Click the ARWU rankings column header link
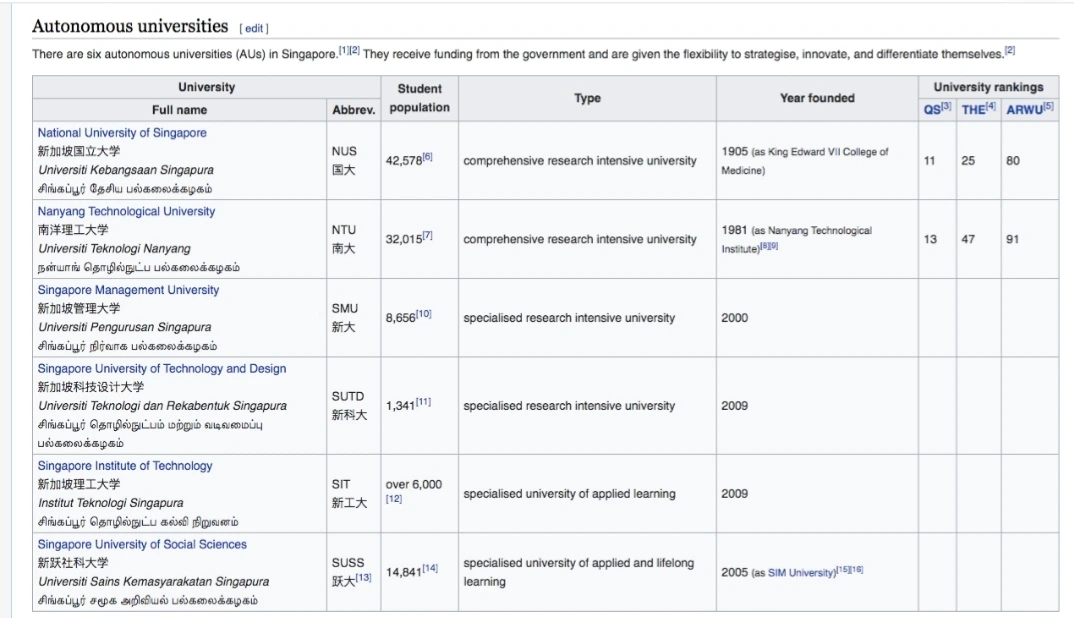 (1024, 110)
